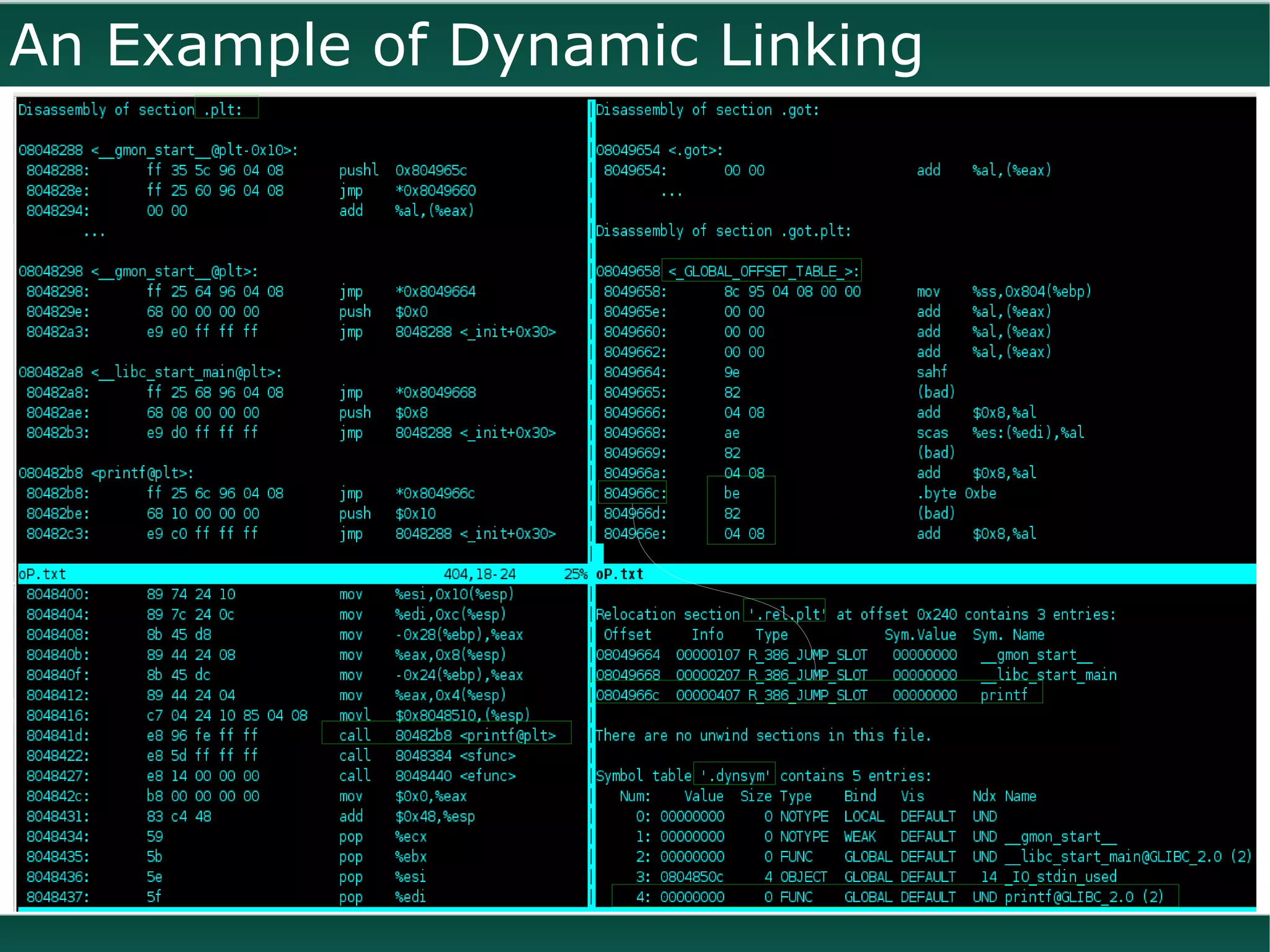
Task: Click 'There are no unwind sections in this file.'
Action: [763, 735]
